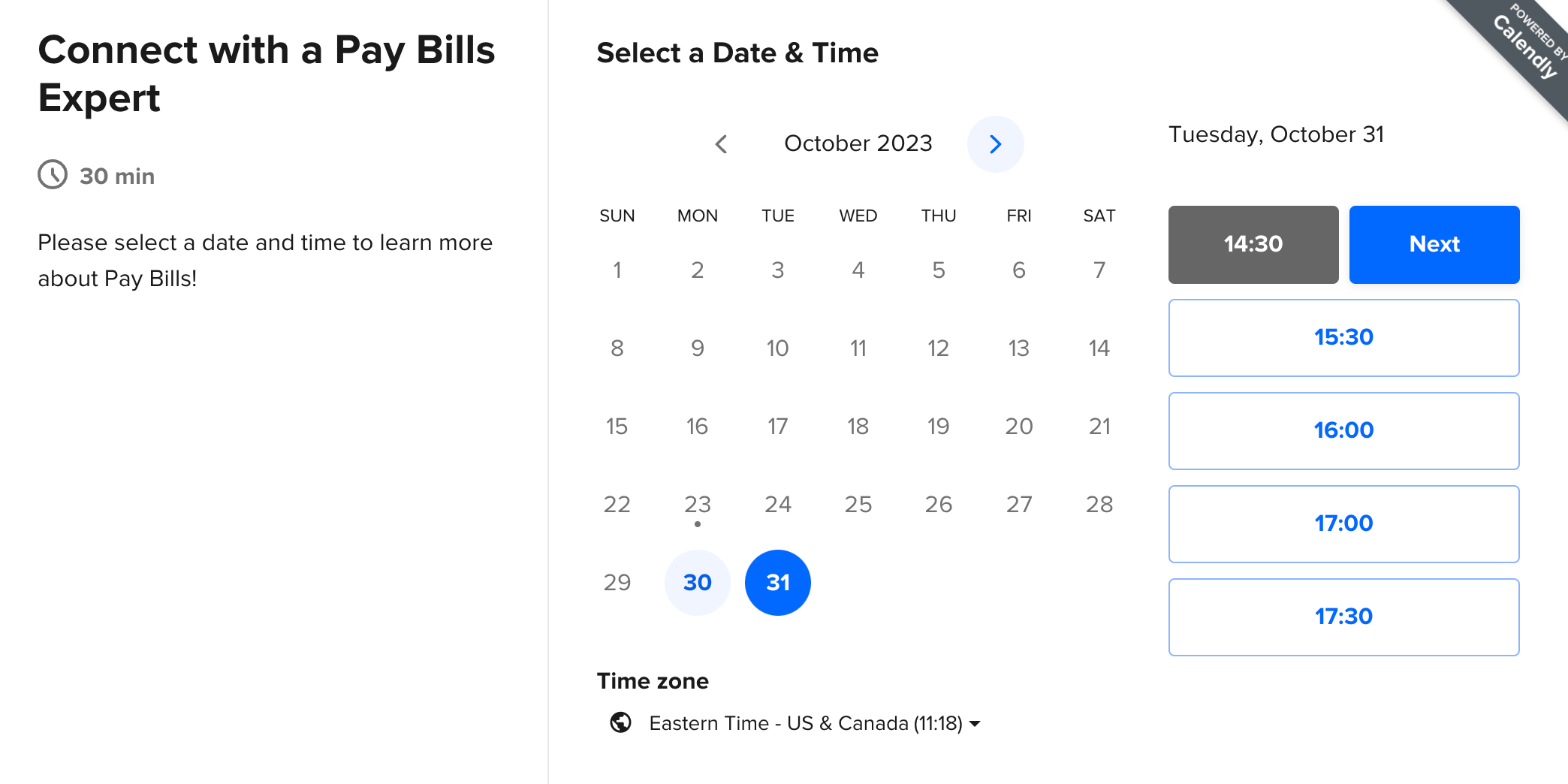This screenshot has width=1568, height=784.
Task: Click the previous month arrow
Action: [722, 144]
